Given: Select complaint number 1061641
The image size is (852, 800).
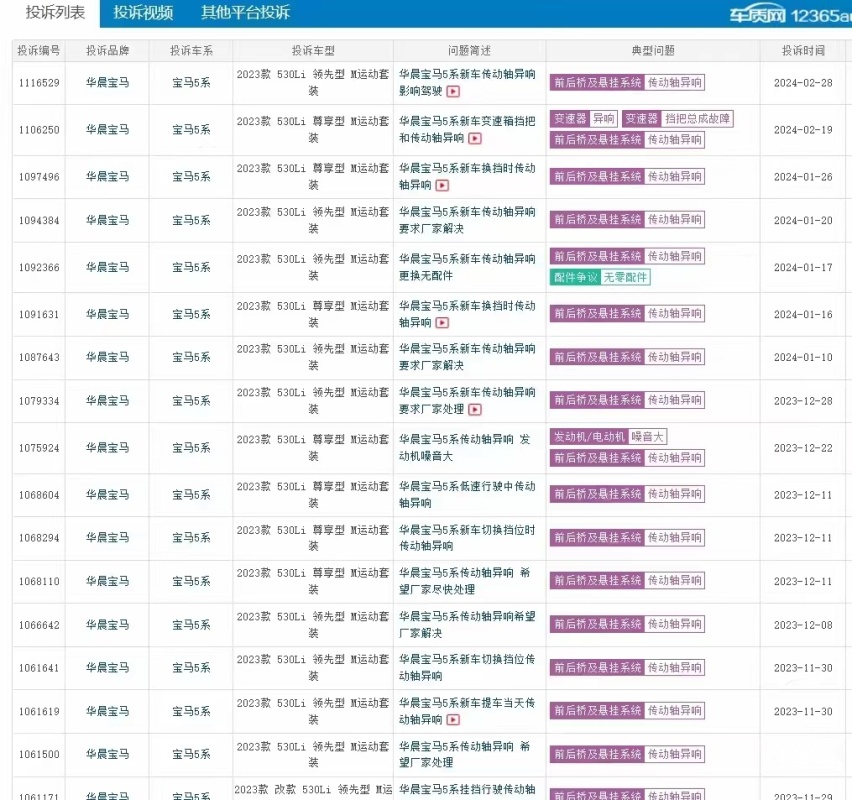Looking at the screenshot, I should click(39, 668).
